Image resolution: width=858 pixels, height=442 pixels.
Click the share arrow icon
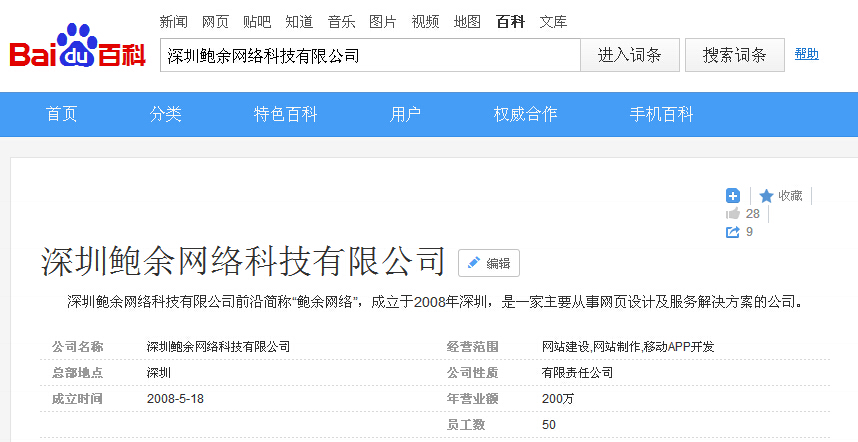tap(733, 232)
